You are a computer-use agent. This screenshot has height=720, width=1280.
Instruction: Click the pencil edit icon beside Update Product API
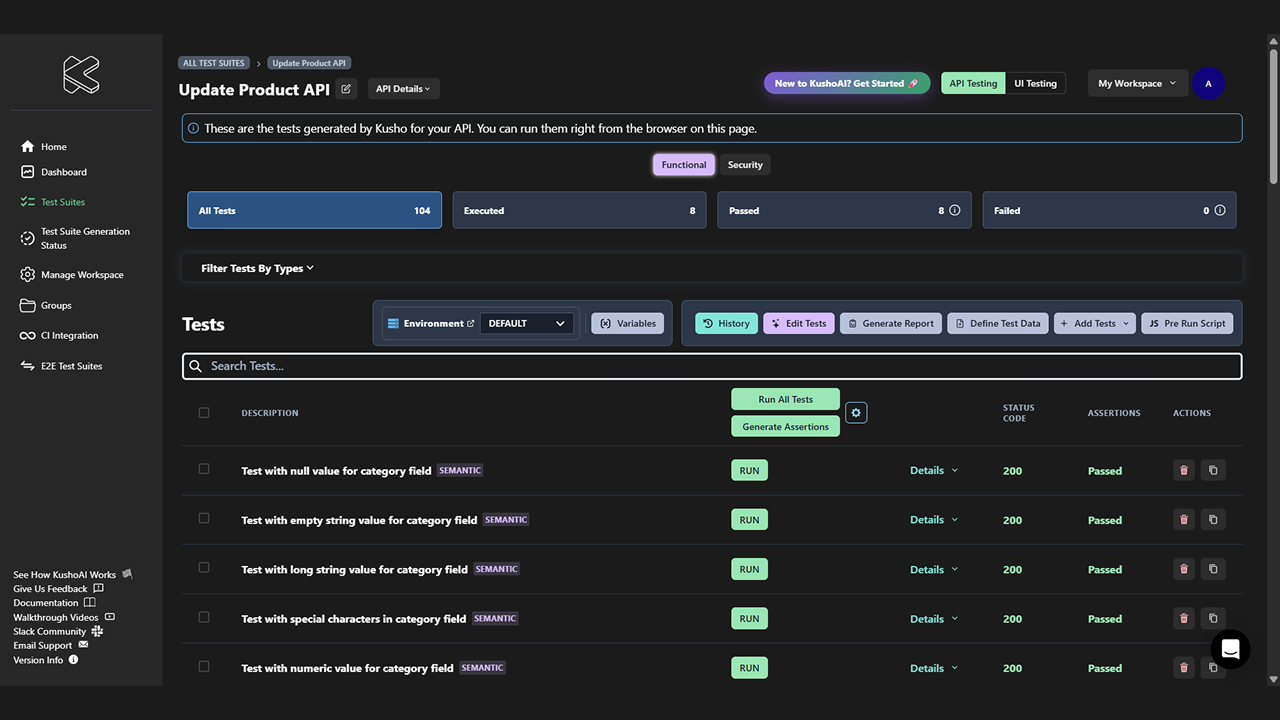pyautogui.click(x=346, y=89)
